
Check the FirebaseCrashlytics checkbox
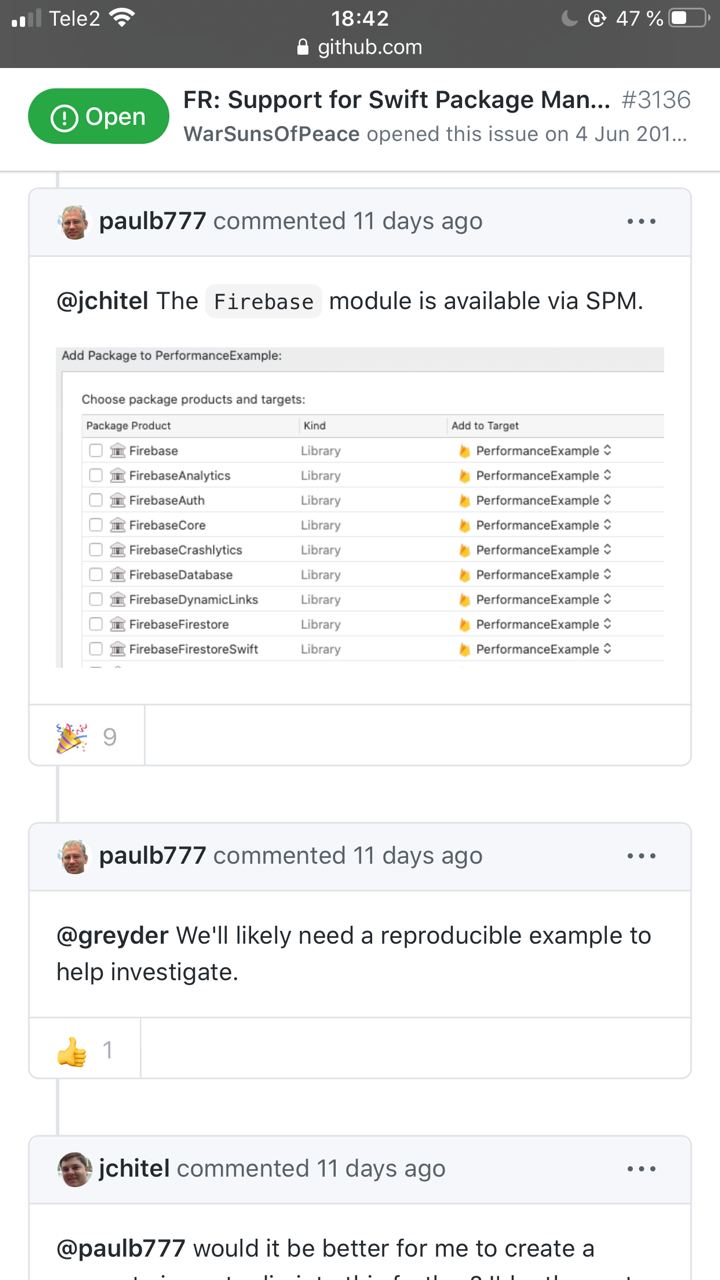pyautogui.click(x=96, y=550)
